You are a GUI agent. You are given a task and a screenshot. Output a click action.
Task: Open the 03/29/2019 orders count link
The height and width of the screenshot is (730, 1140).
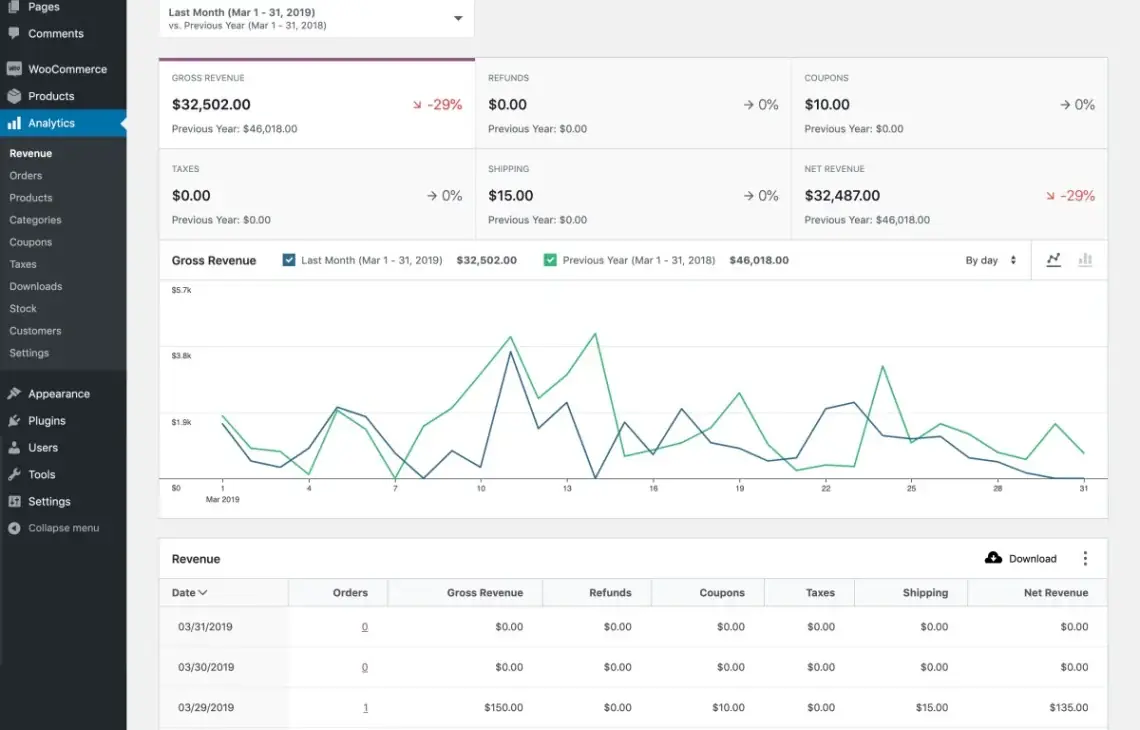click(365, 707)
